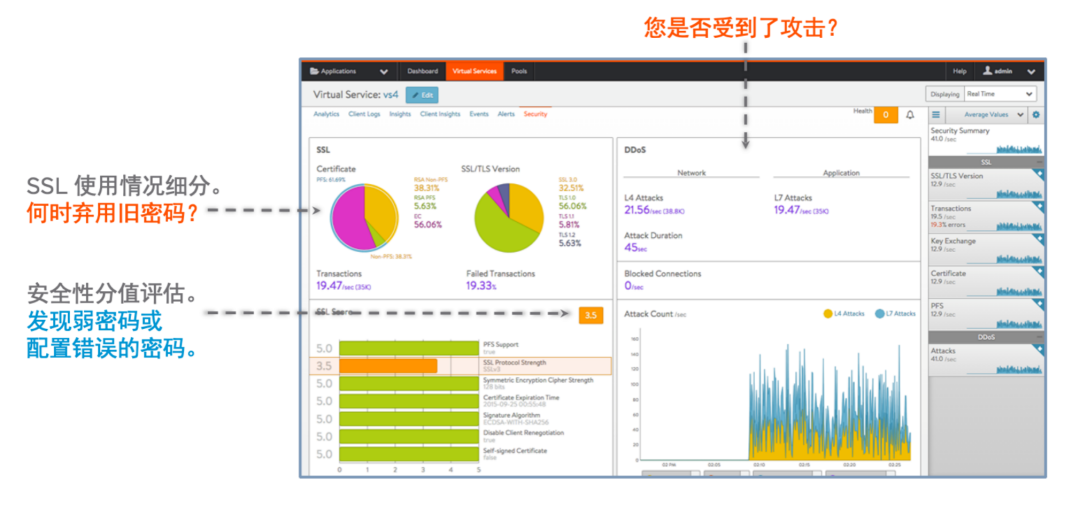This screenshot has width=1080, height=505.
Task: Click the pin corner on Attacks card
Action: coord(1039,348)
